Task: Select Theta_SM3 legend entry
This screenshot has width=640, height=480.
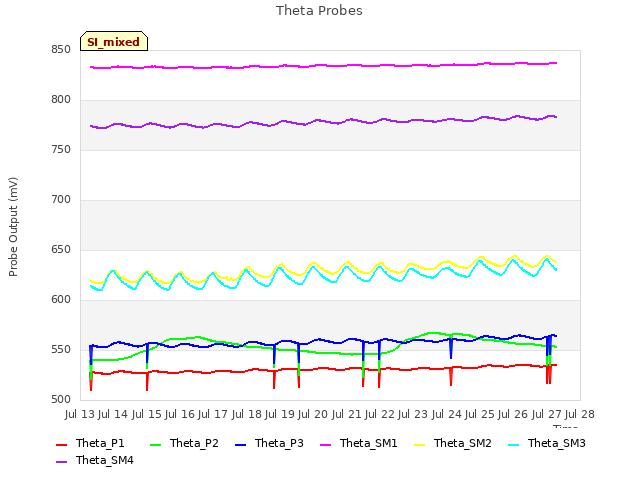Action: coord(547,443)
